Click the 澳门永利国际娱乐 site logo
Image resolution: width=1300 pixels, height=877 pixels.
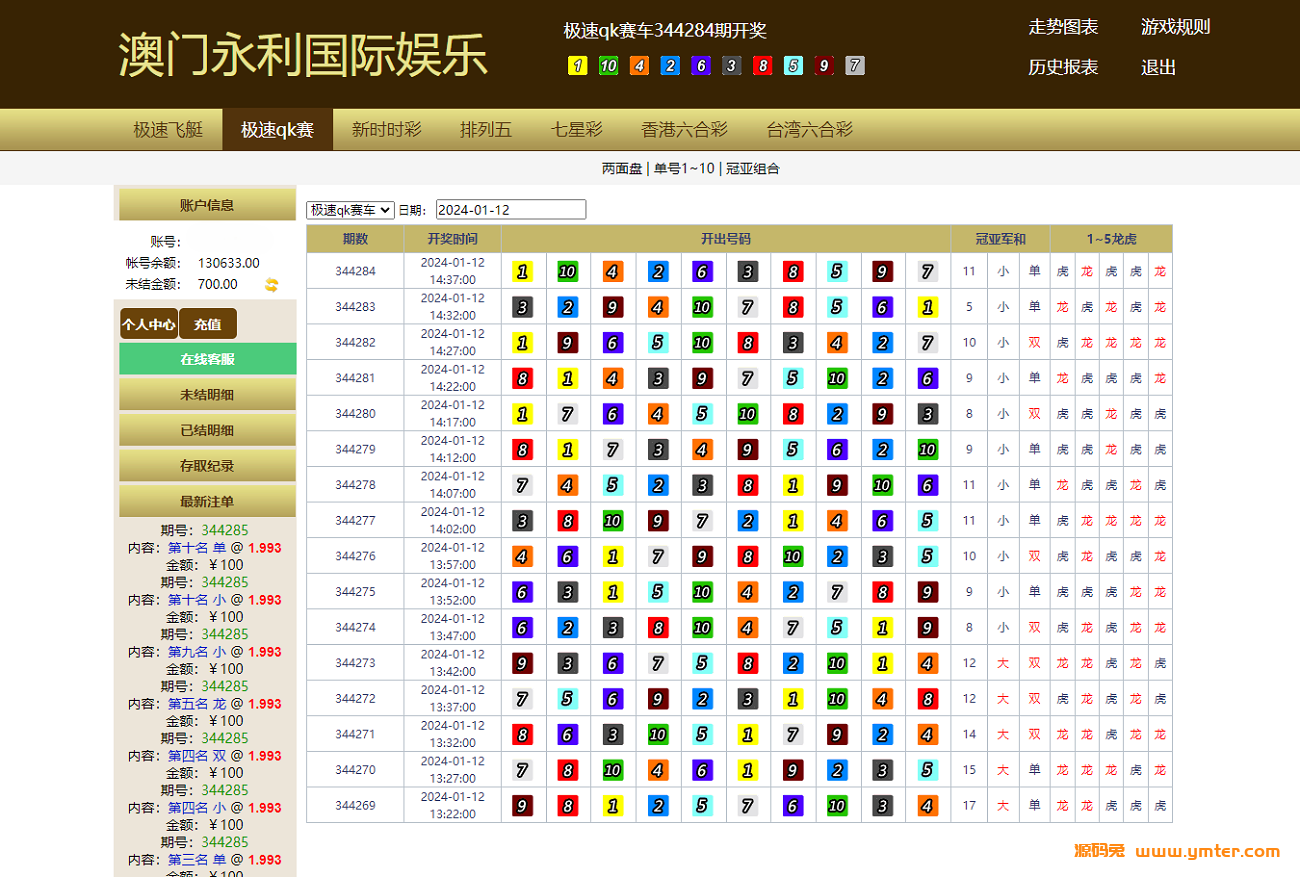[304, 55]
